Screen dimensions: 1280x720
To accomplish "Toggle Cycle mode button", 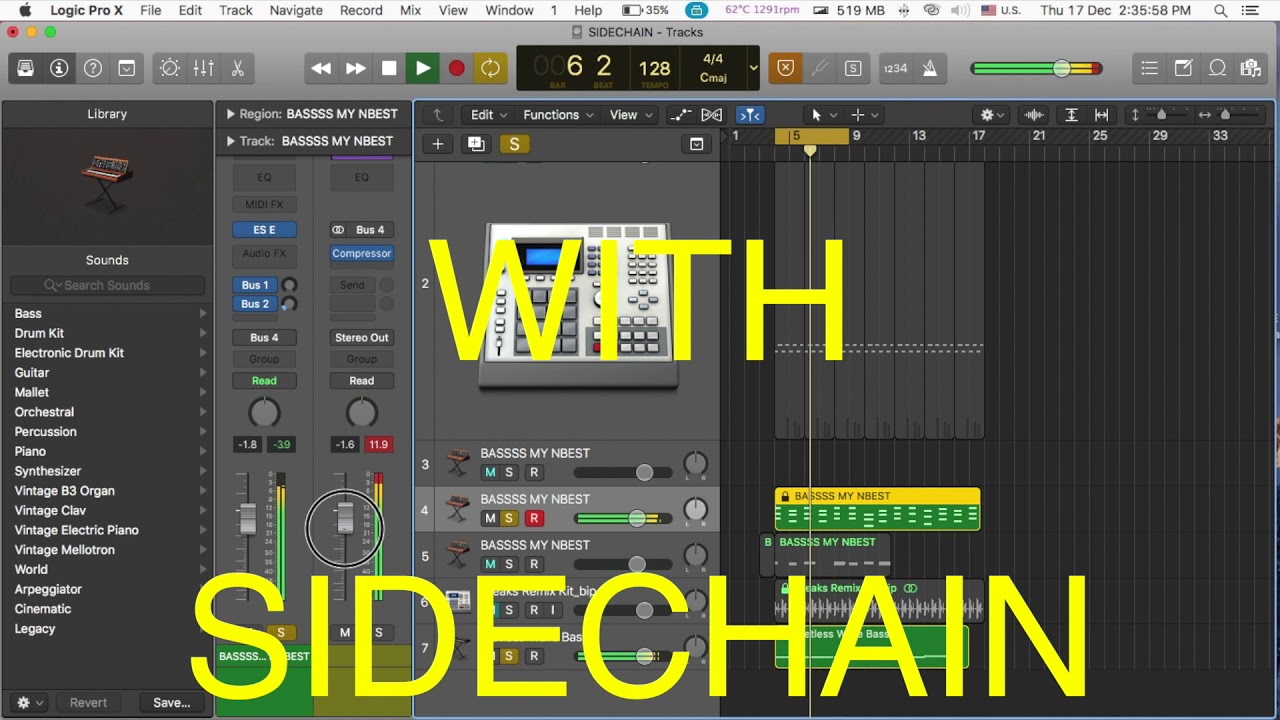I will coord(490,68).
